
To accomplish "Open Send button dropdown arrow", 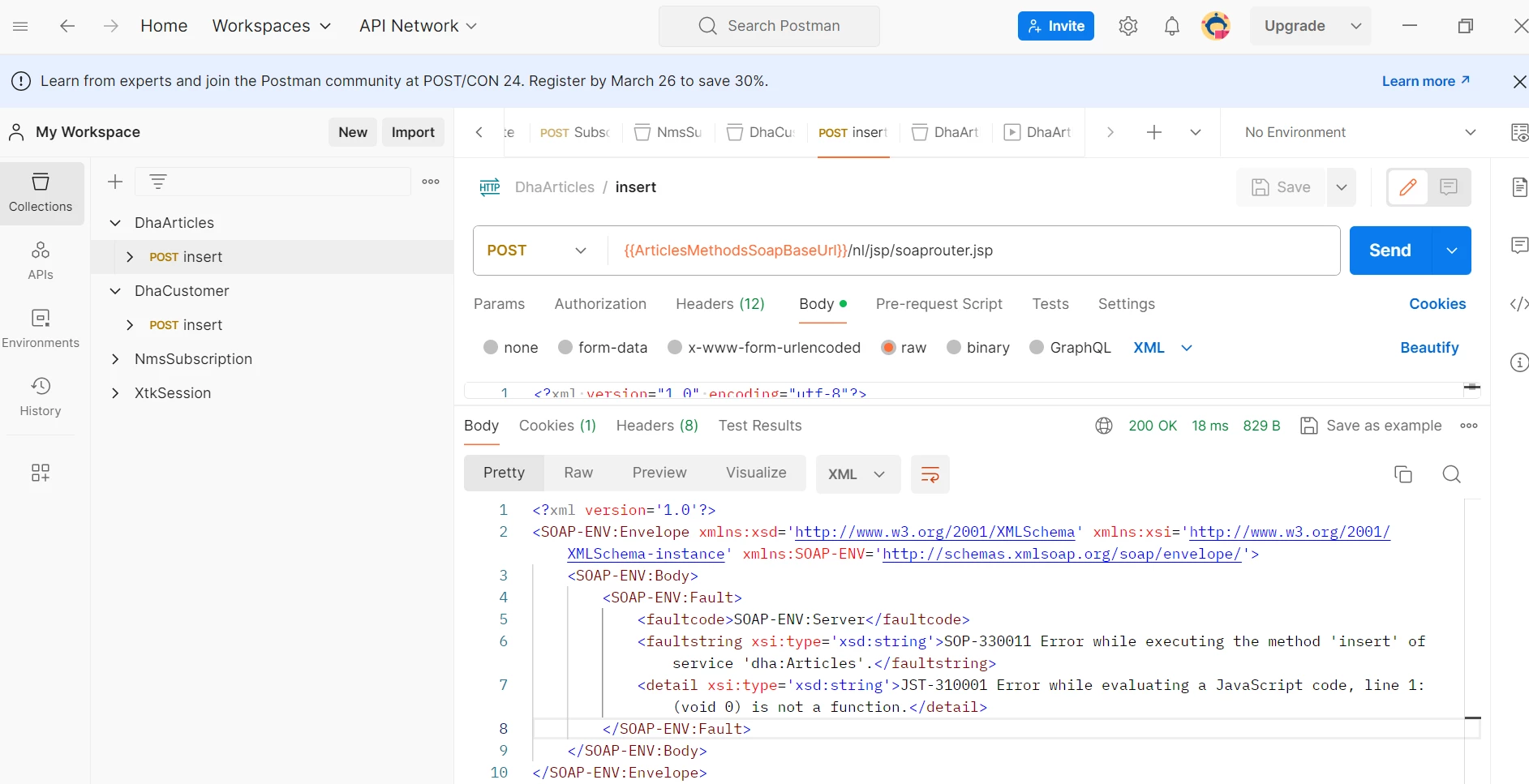I will [1452, 251].
